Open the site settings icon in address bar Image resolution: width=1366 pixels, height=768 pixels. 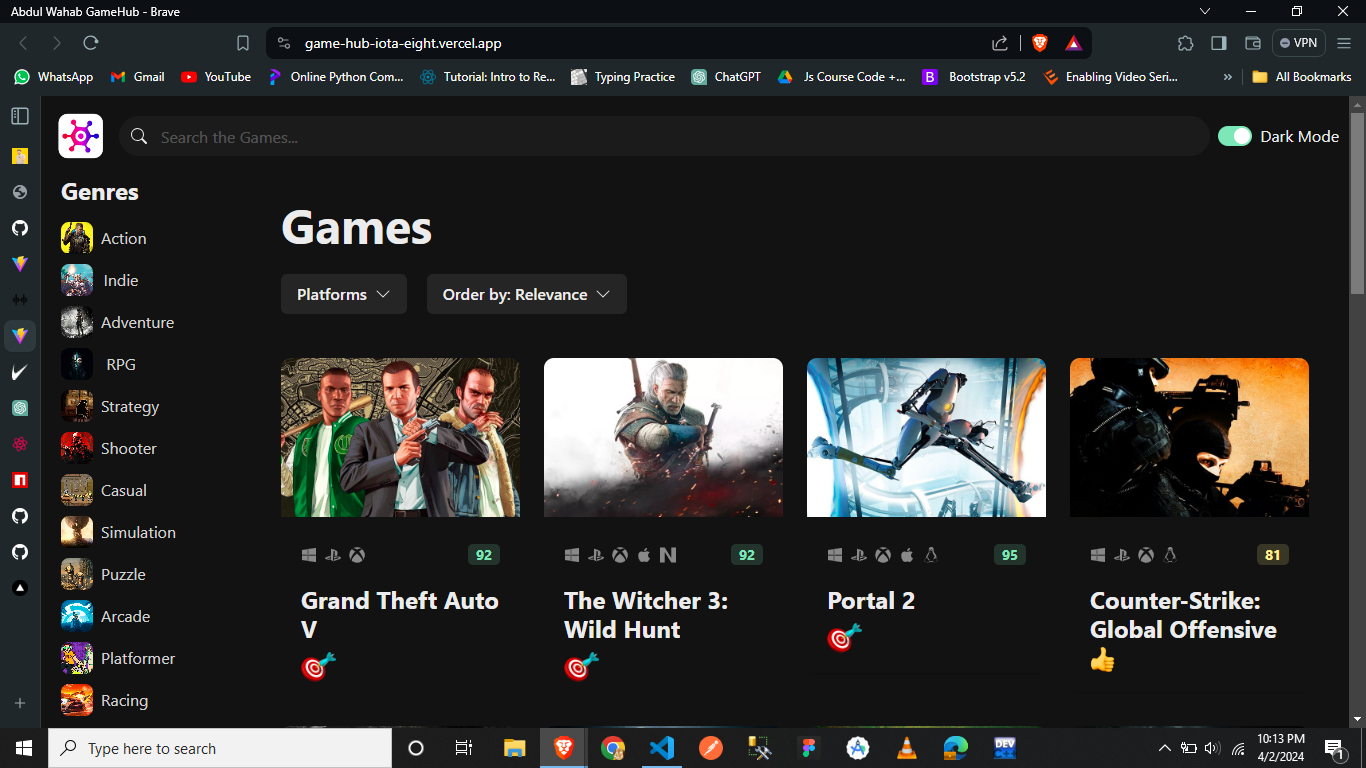284,43
